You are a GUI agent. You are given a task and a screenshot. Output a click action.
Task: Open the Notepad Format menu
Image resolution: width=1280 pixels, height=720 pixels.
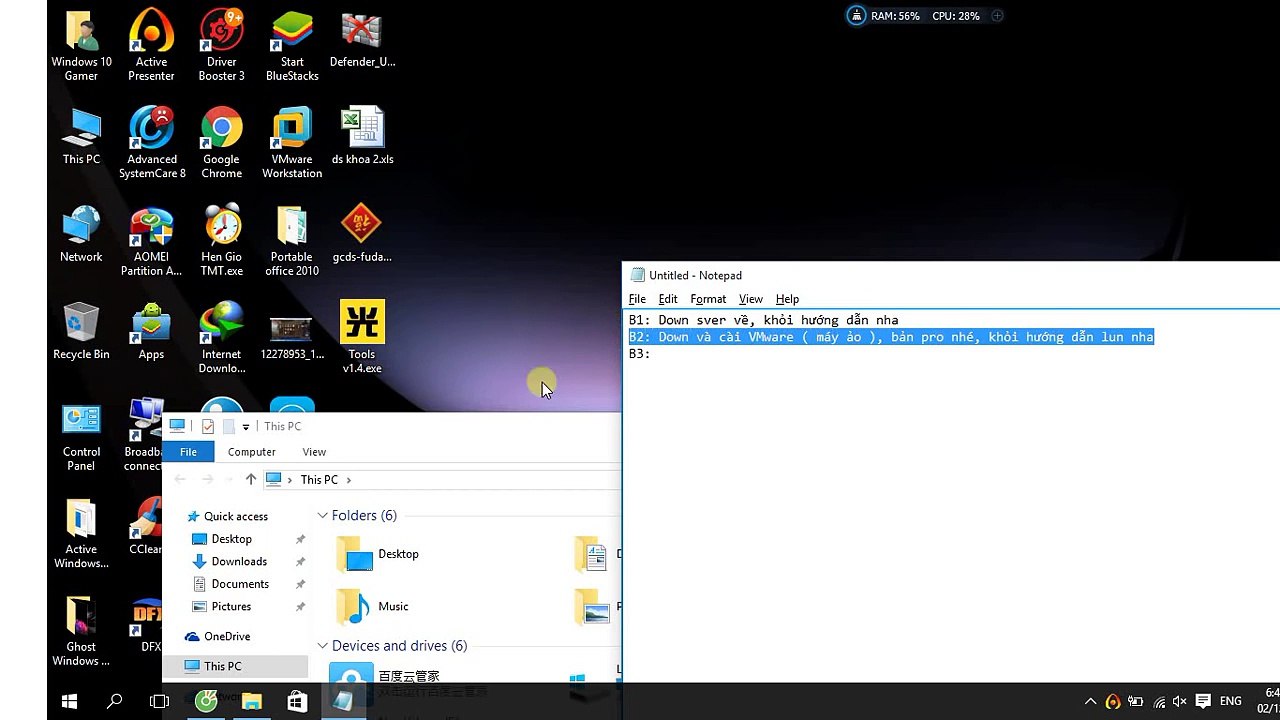[708, 299]
